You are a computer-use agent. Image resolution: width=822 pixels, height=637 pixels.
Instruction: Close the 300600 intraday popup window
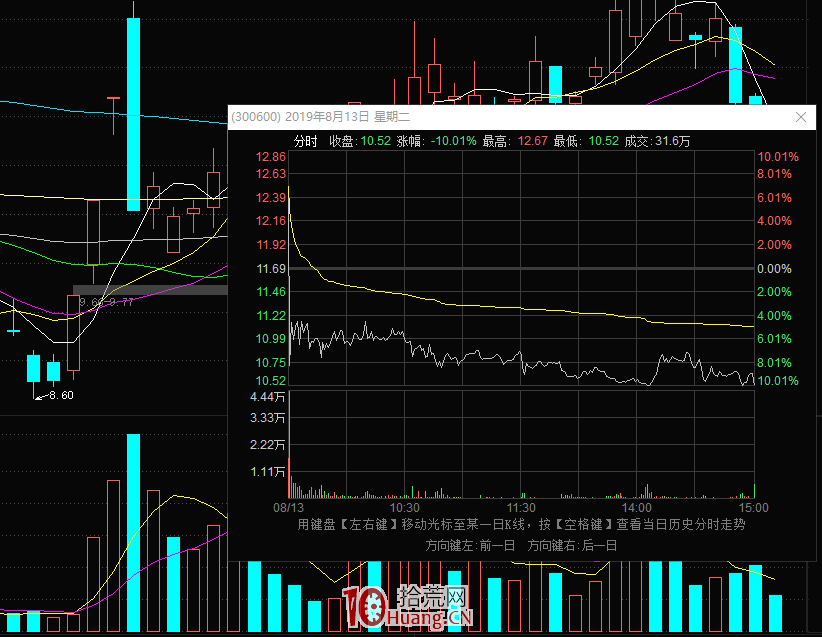(x=800, y=117)
